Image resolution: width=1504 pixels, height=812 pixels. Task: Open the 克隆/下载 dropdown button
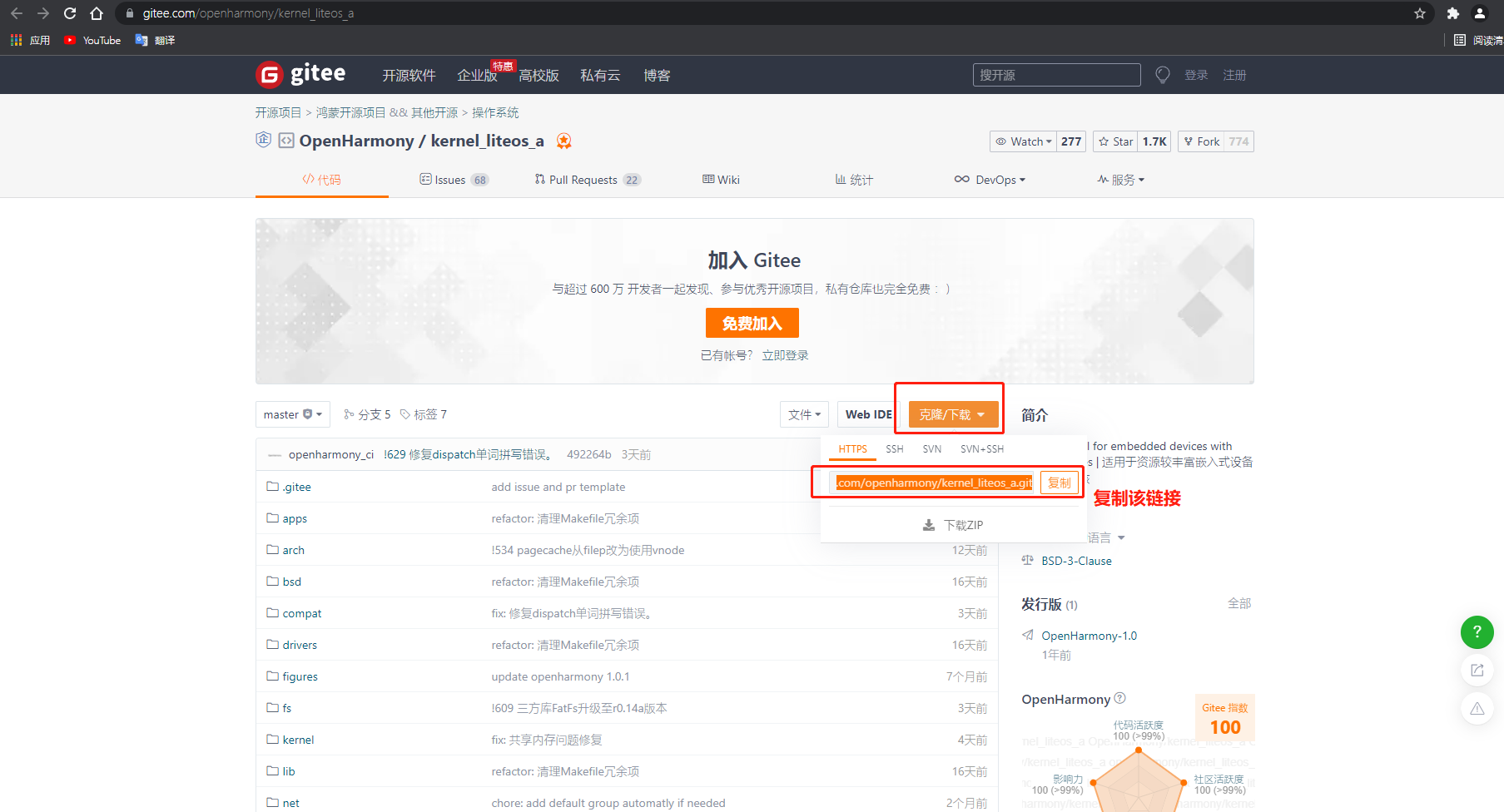tap(953, 414)
